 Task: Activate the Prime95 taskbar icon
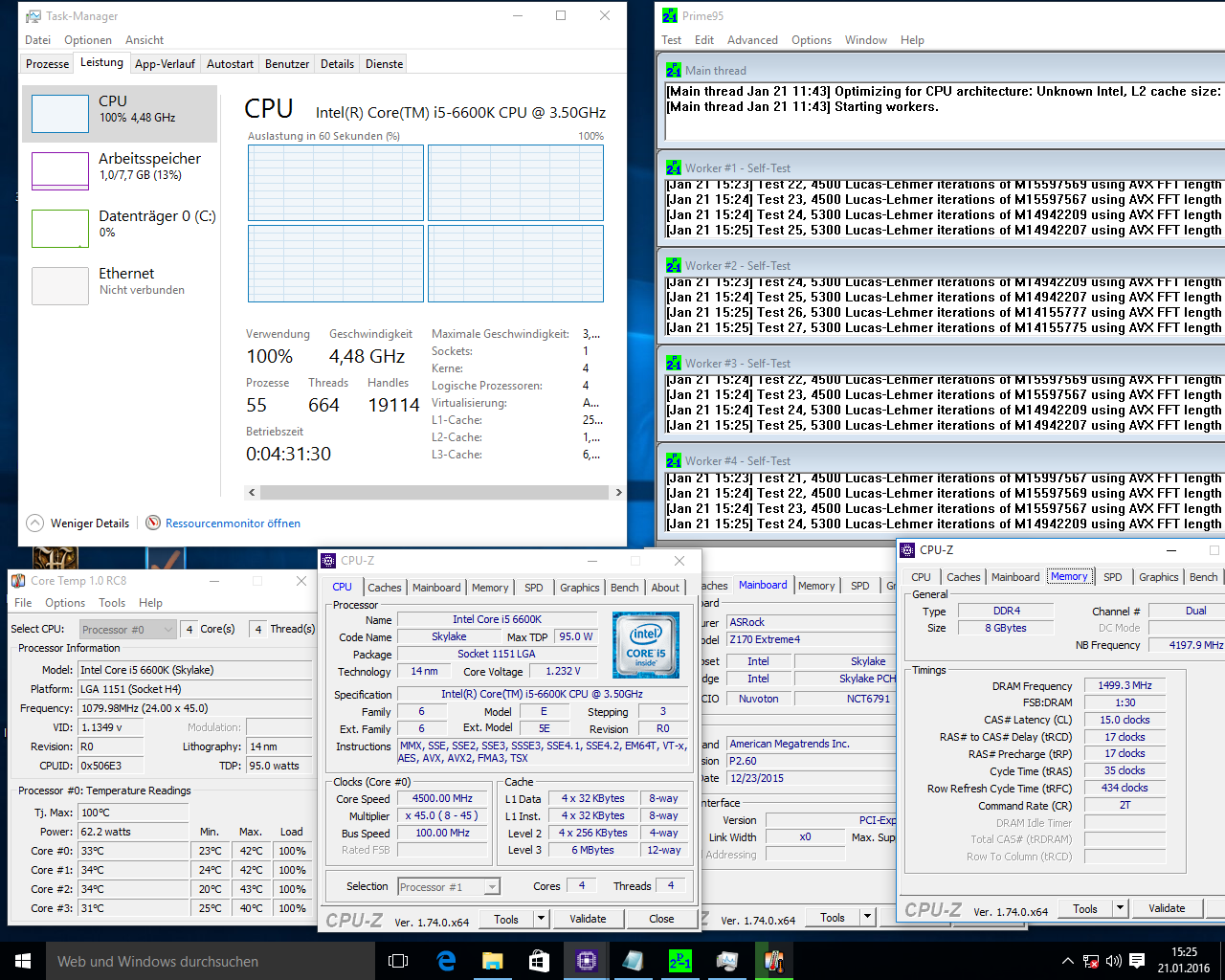point(680,961)
